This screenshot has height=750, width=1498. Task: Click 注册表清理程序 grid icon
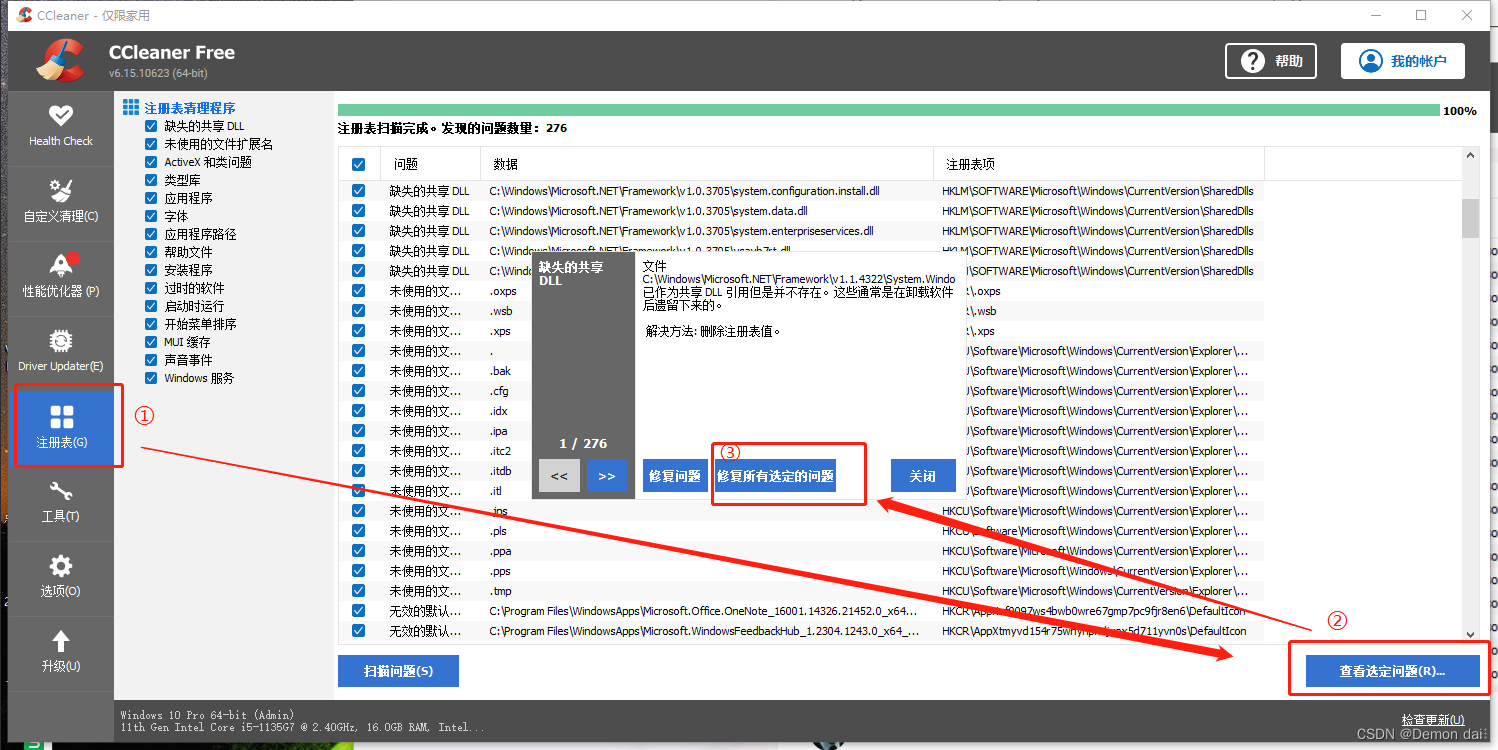[x=131, y=107]
